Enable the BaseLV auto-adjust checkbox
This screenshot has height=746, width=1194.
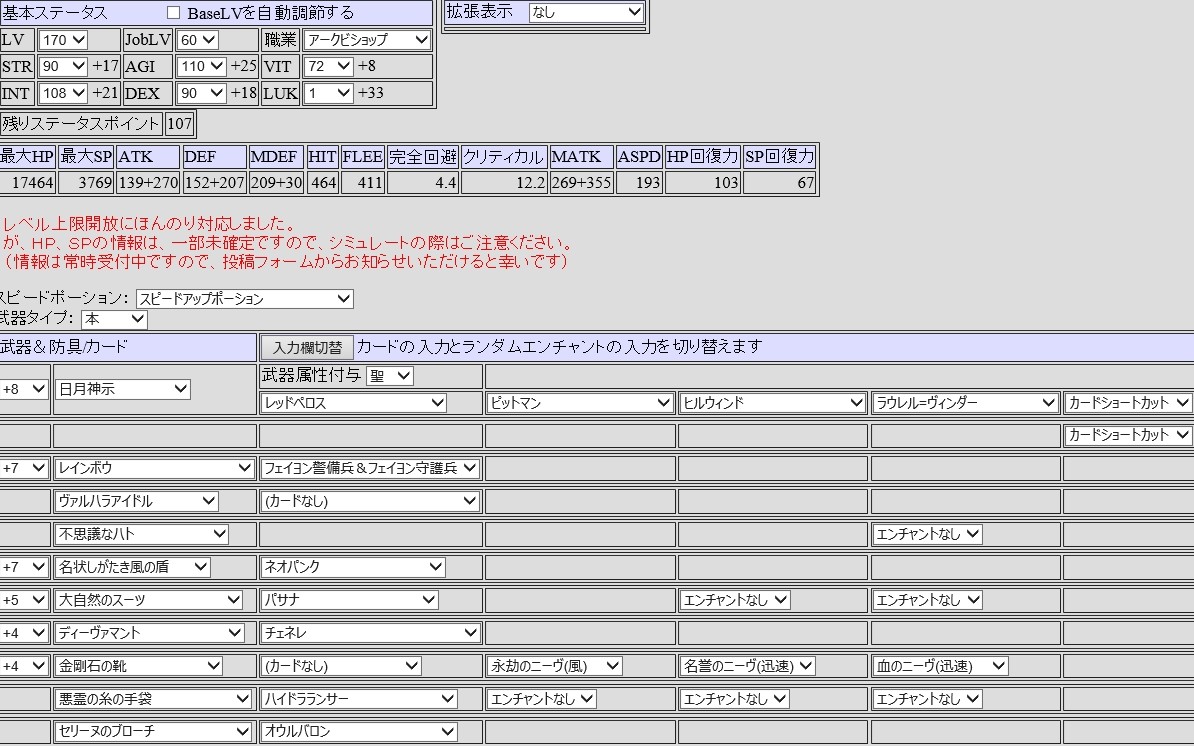(174, 13)
